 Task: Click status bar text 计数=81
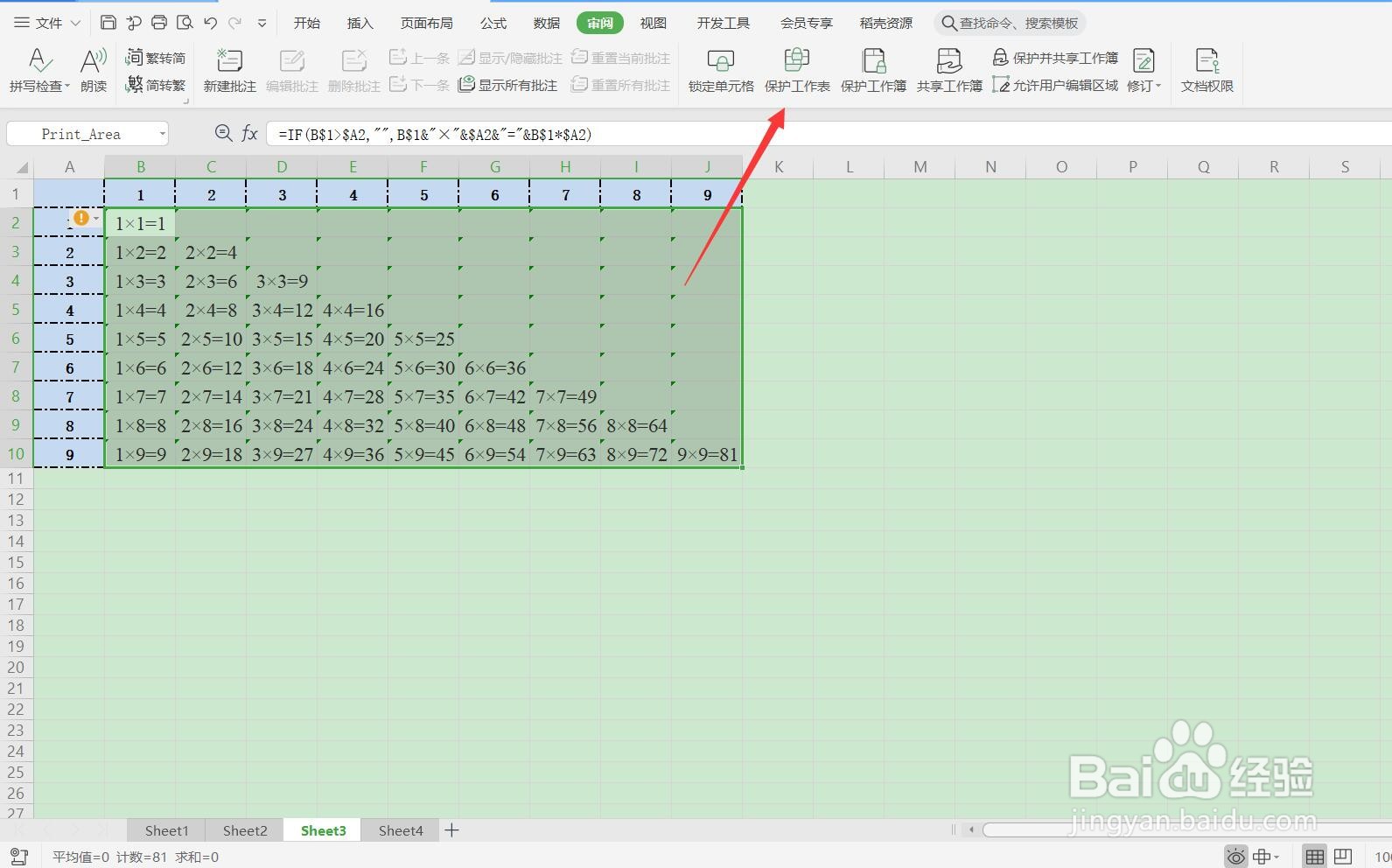tap(142, 857)
